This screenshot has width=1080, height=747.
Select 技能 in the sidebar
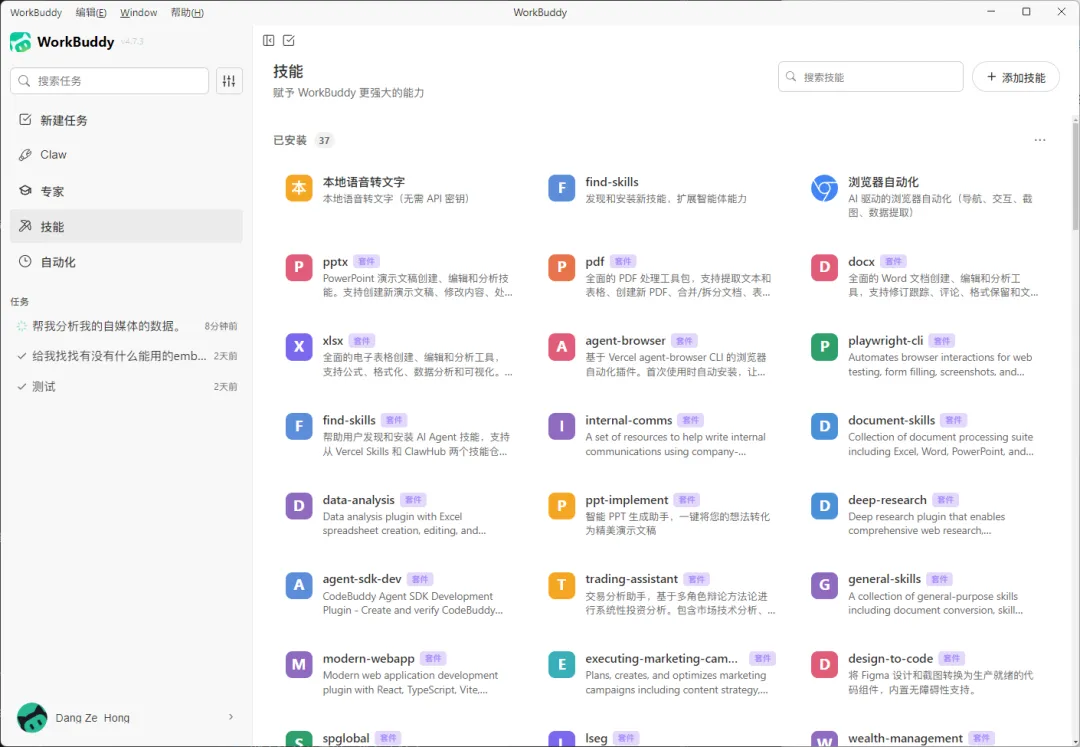(126, 227)
